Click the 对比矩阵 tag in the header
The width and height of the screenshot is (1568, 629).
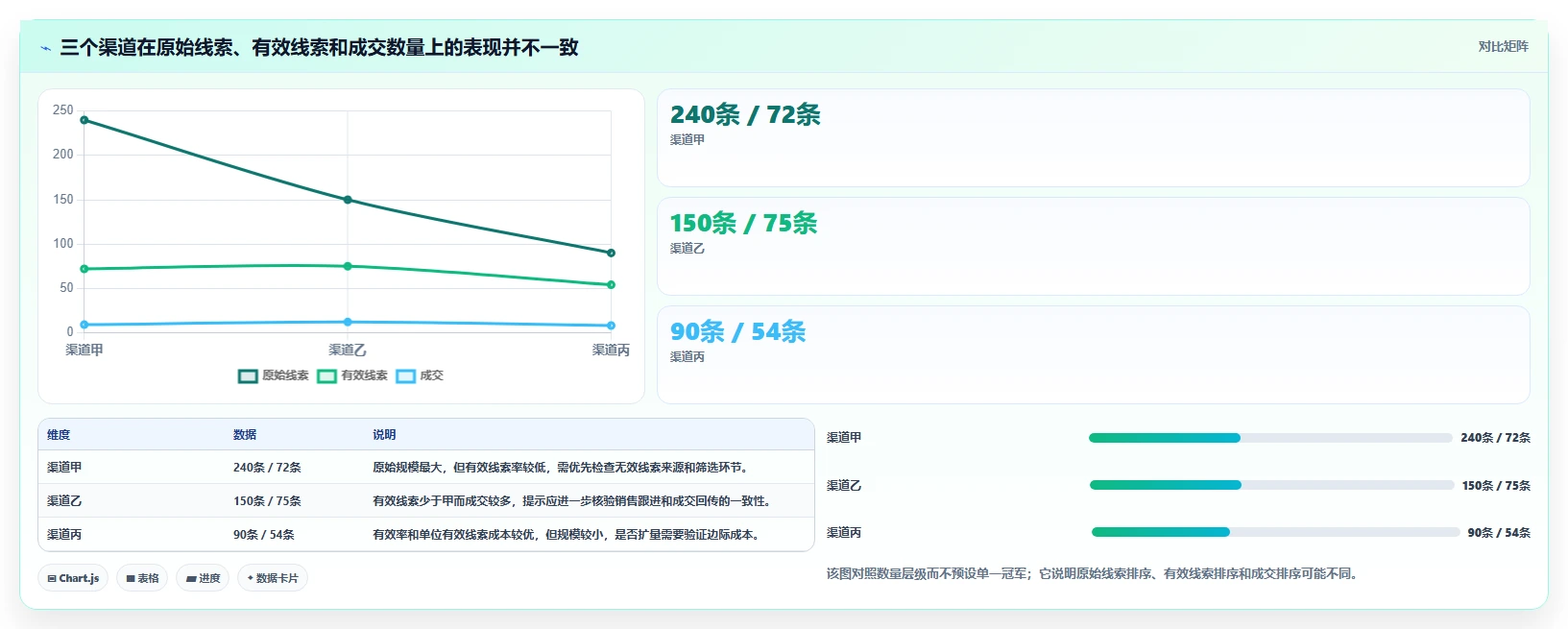(x=1503, y=46)
